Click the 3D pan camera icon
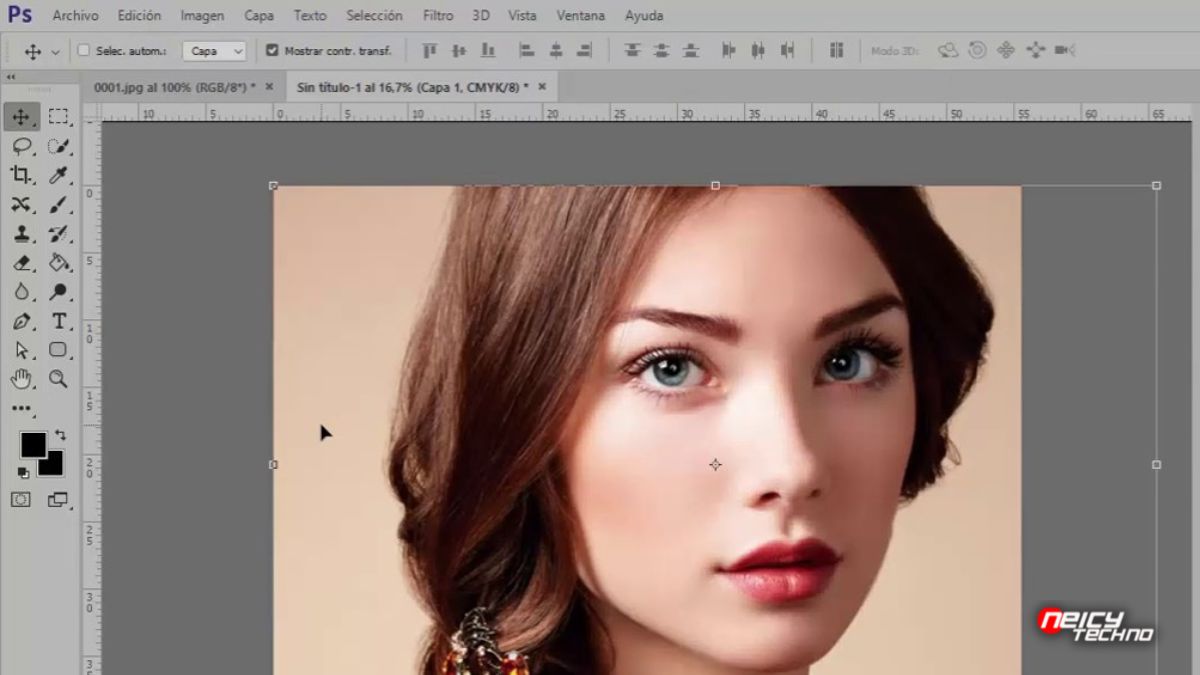The width and height of the screenshot is (1200, 675). [1006, 50]
